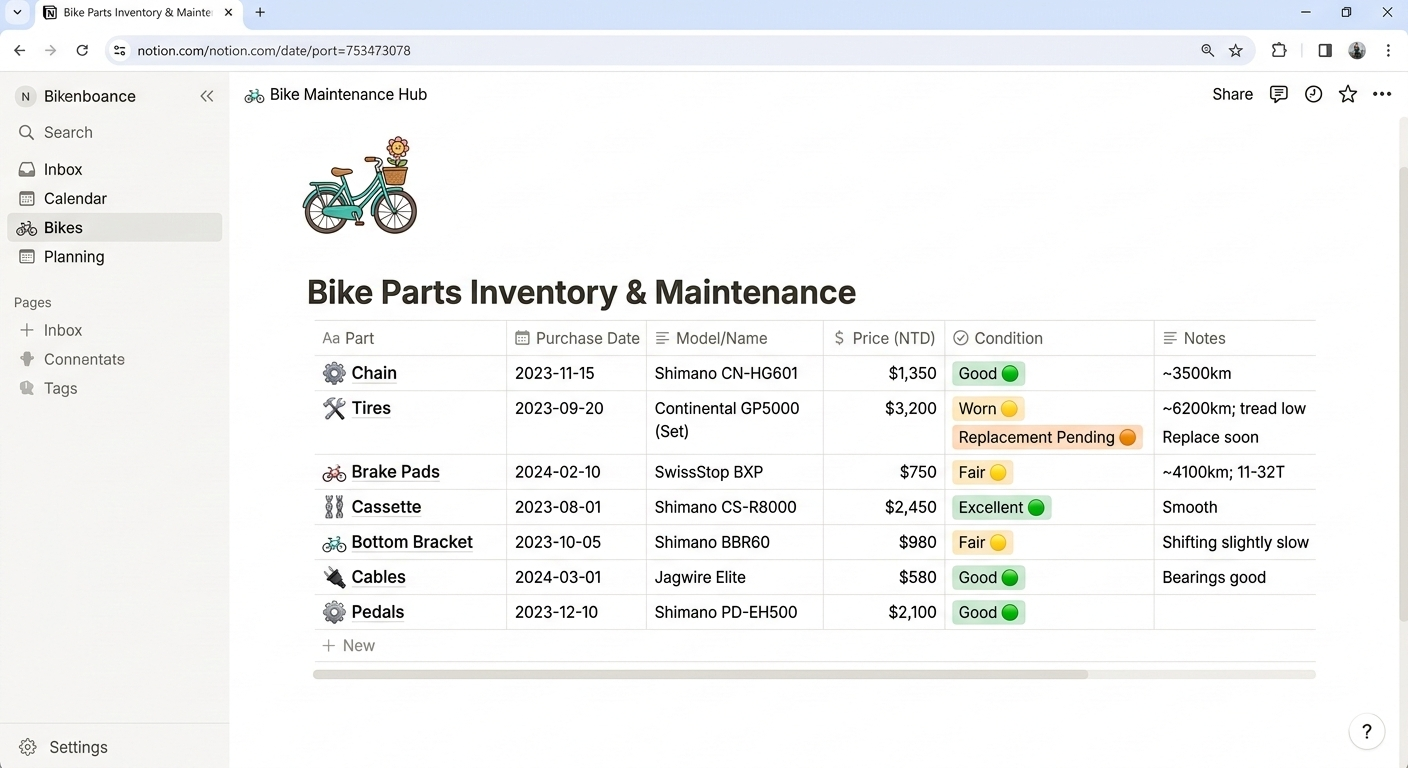Go to Planning in the sidebar
The width and height of the screenshot is (1408, 768).
click(74, 256)
